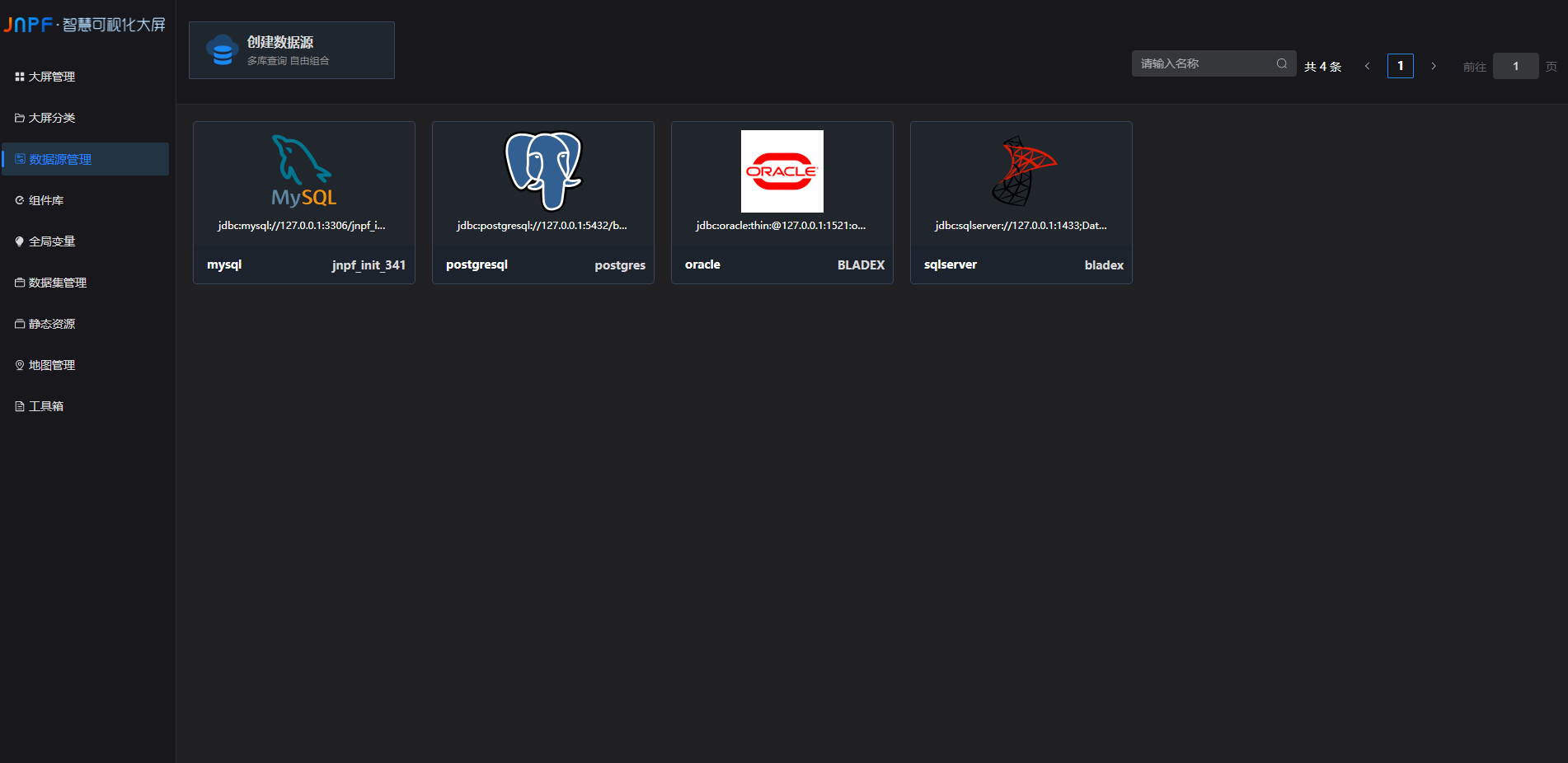Focus the 请输入名称 search field
This screenshot has width=1568, height=763.
click(x=1214, y=63)
